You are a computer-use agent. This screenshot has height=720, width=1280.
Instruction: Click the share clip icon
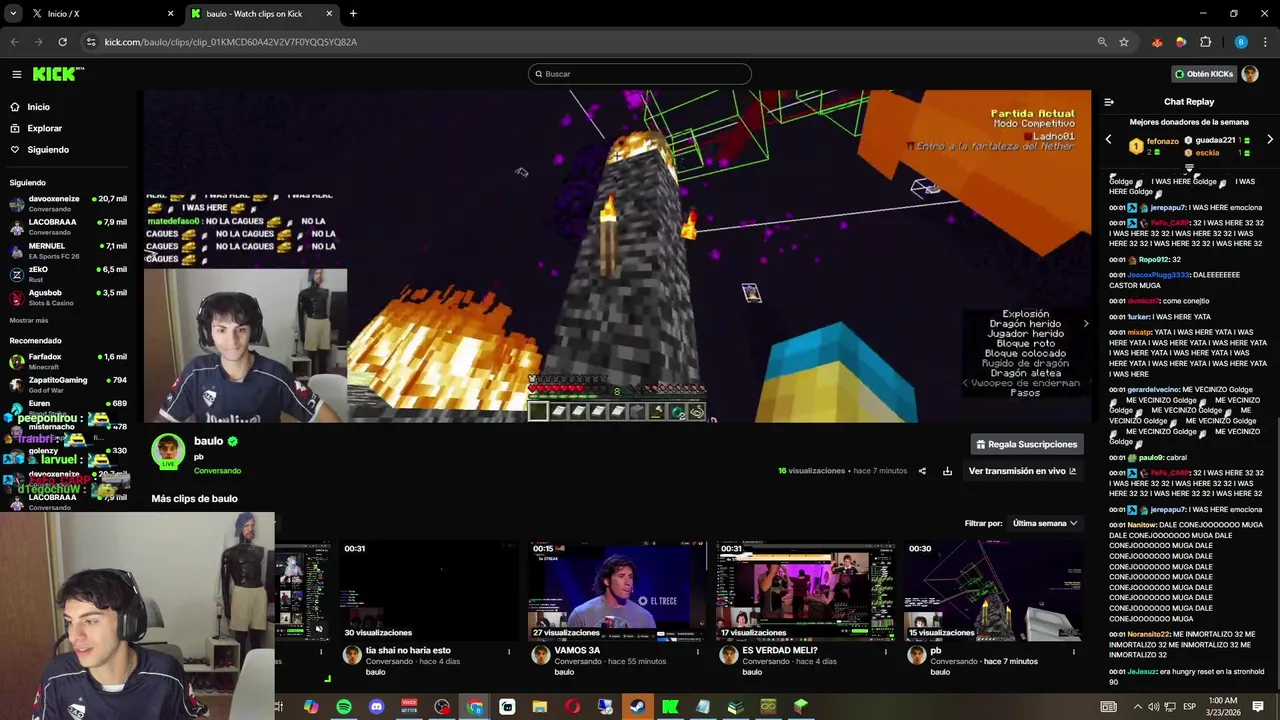(x=922, y=471)
